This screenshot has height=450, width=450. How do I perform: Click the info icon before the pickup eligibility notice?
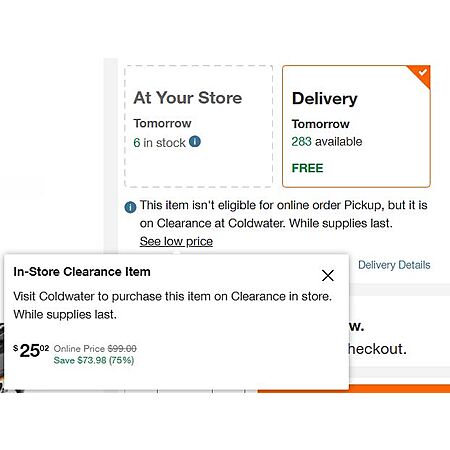(x=130, y=207)
